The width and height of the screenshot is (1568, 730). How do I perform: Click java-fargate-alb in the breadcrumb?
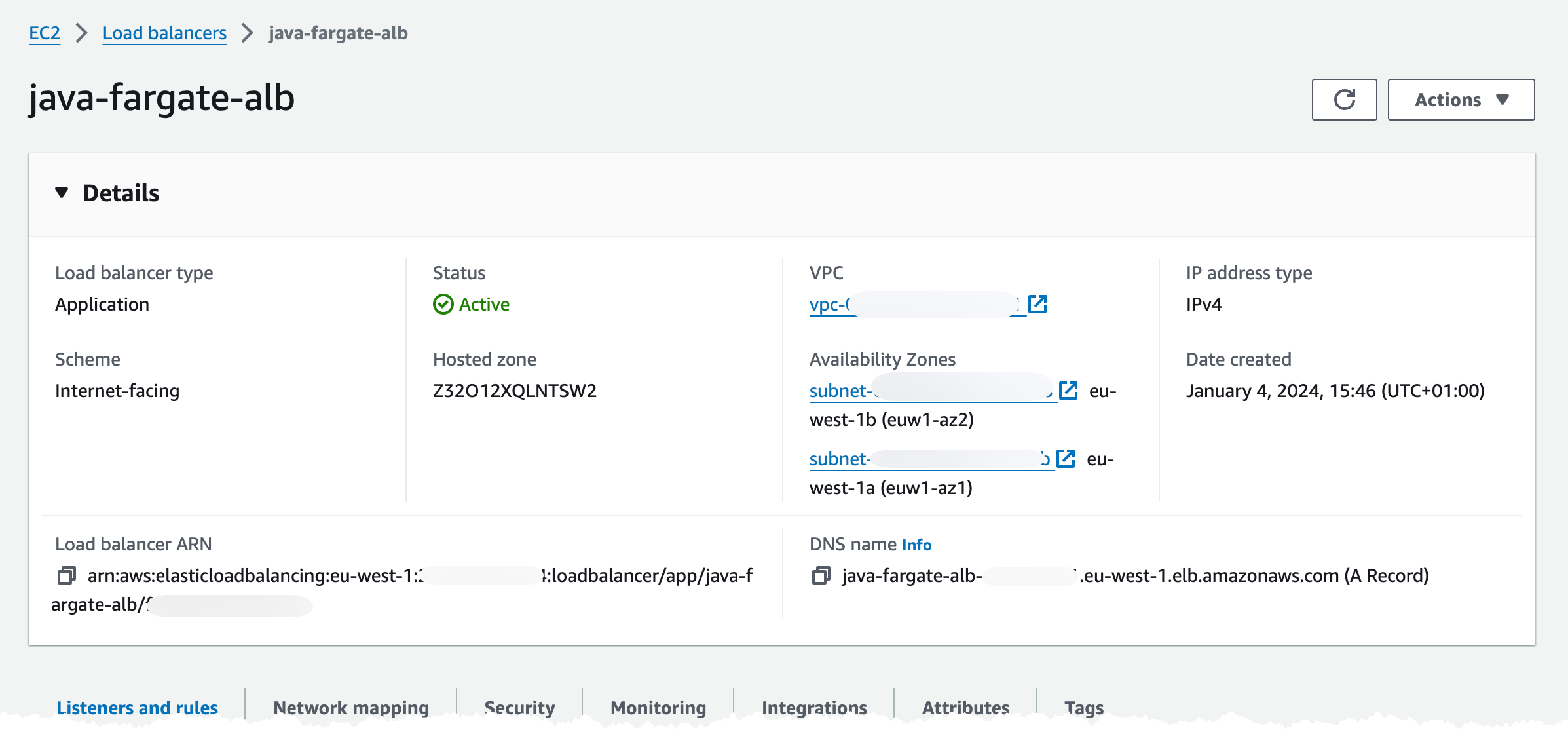click(338, 33)
